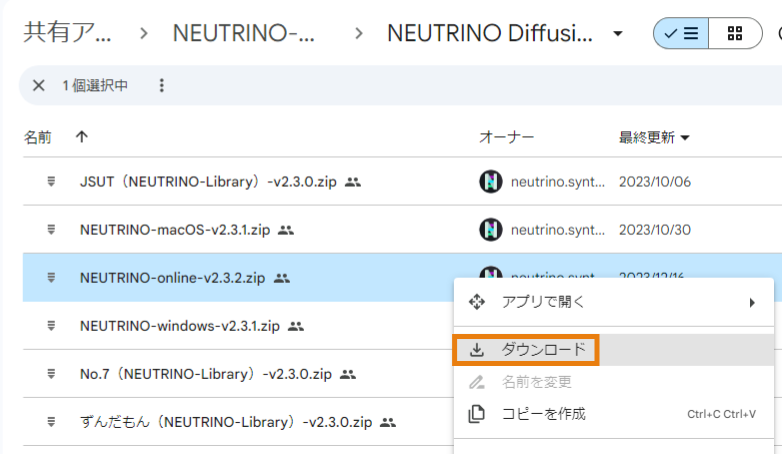782x454 pixels.
Task: Click the zip file icon for No.7 row
Action: pos(51,374)
